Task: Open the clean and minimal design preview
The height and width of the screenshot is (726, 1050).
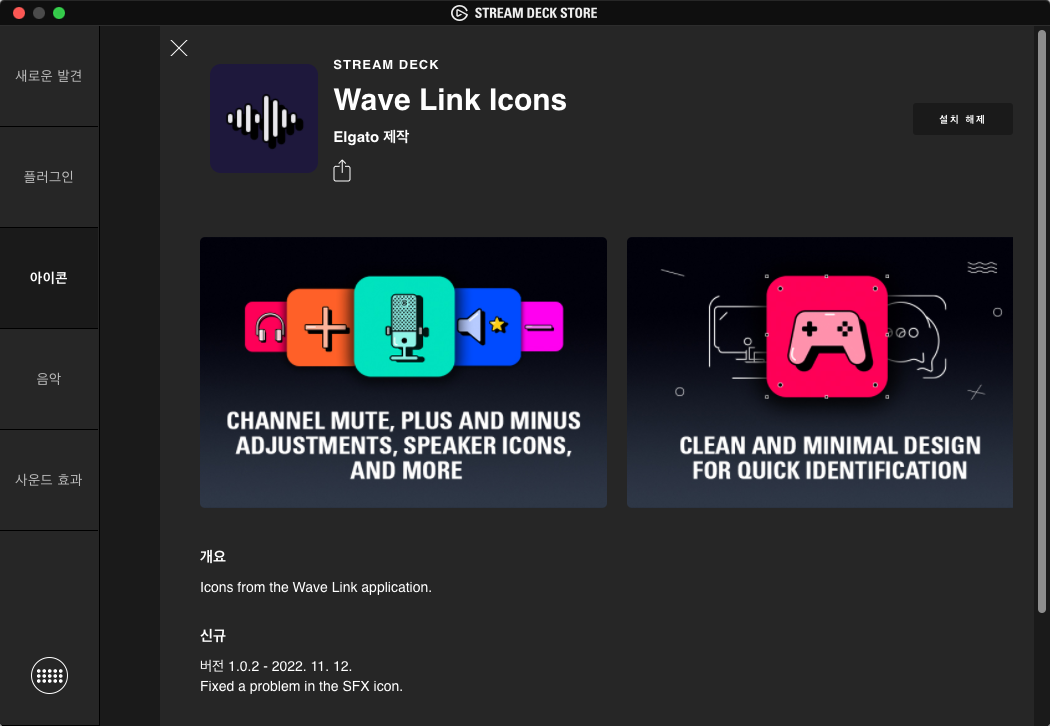Action: (820, 372)
